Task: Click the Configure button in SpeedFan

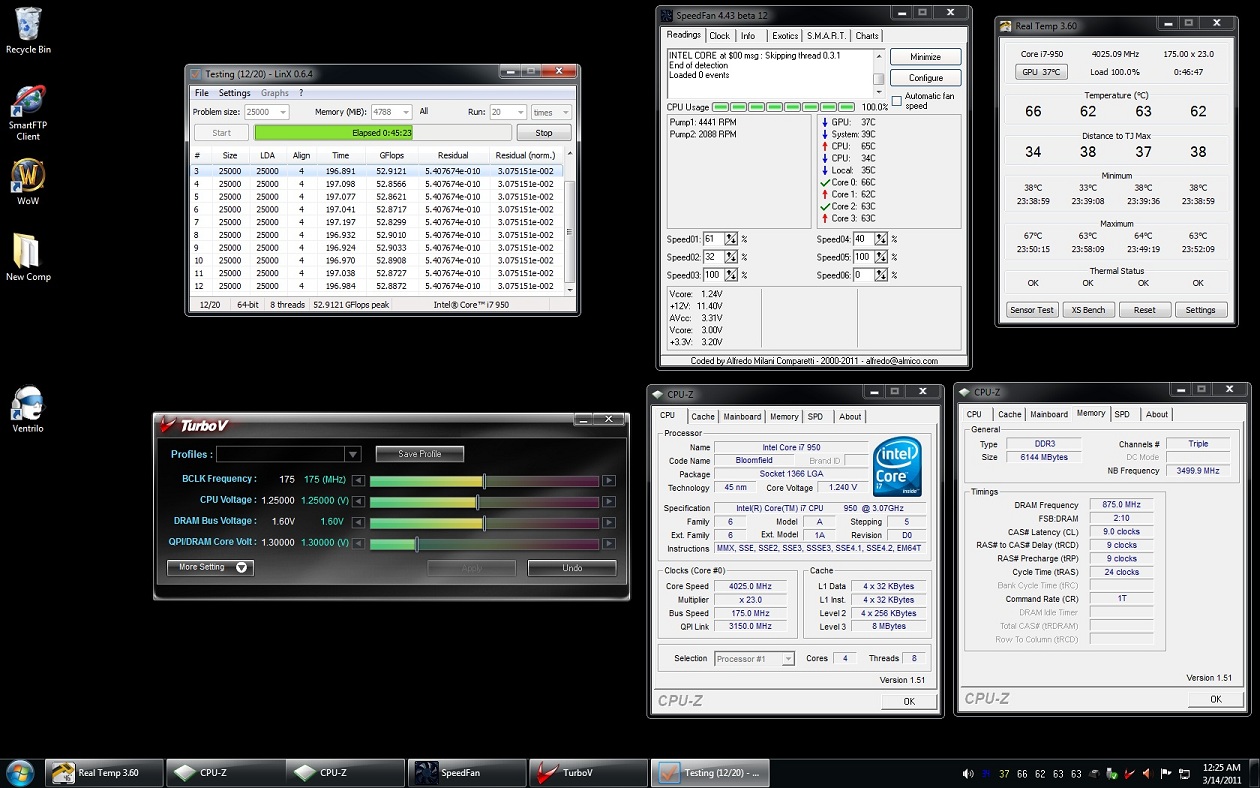Action: (x=926, y=78)
